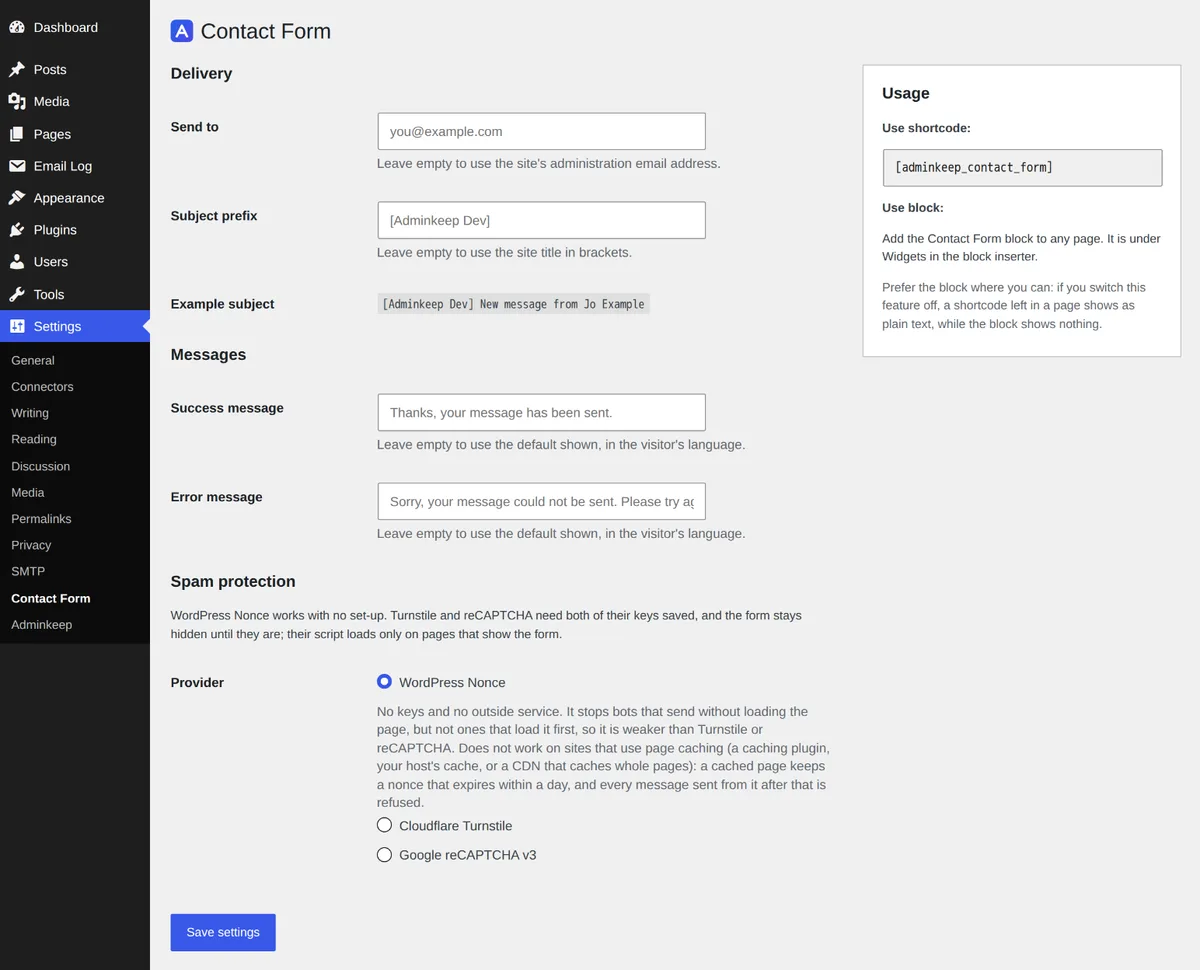Click the example subject code text
This screenshot has height=970, width=1200.
(513, 304)
